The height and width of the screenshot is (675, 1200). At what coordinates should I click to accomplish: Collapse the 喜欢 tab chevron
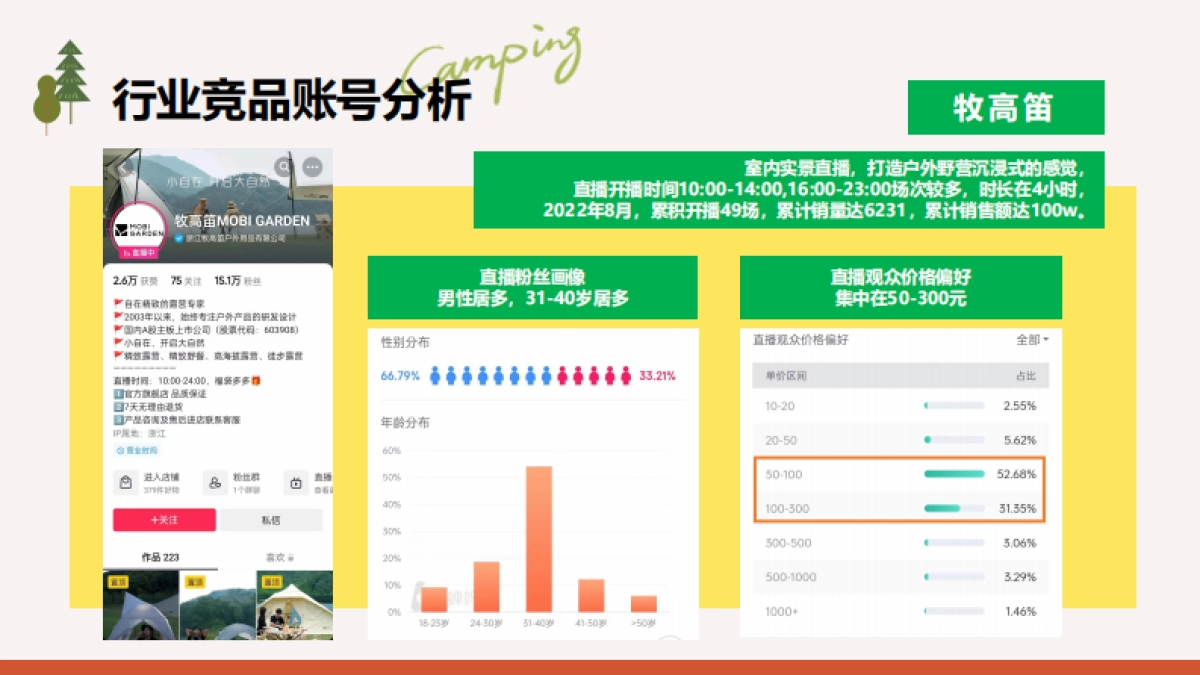click(291, 557)
